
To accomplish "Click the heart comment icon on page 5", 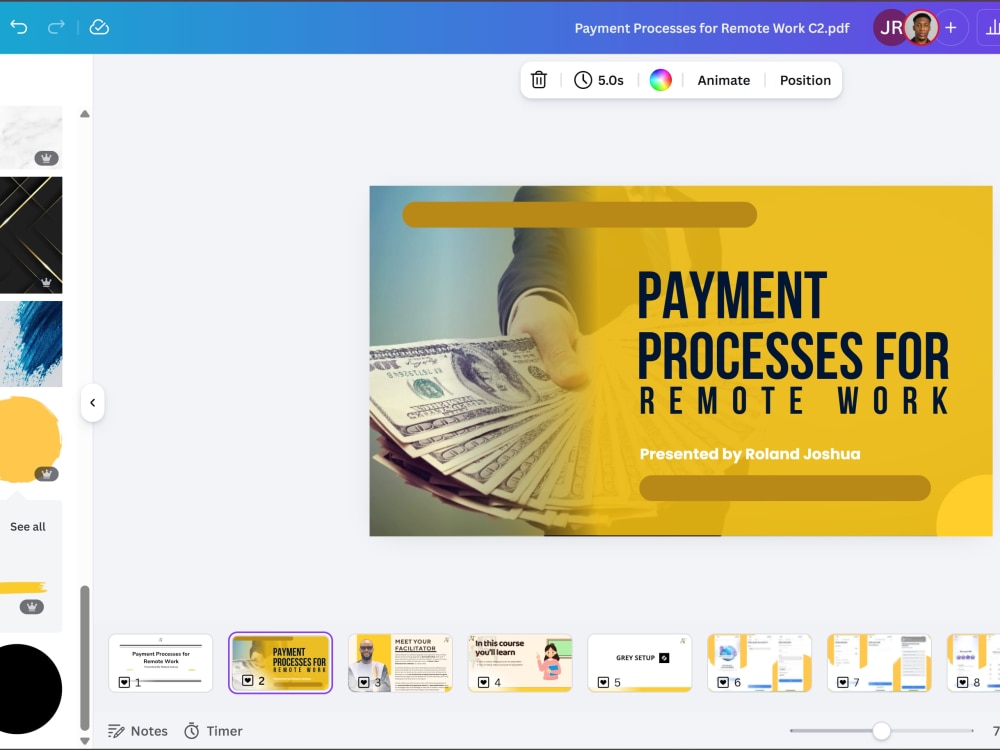I will 603,682.
